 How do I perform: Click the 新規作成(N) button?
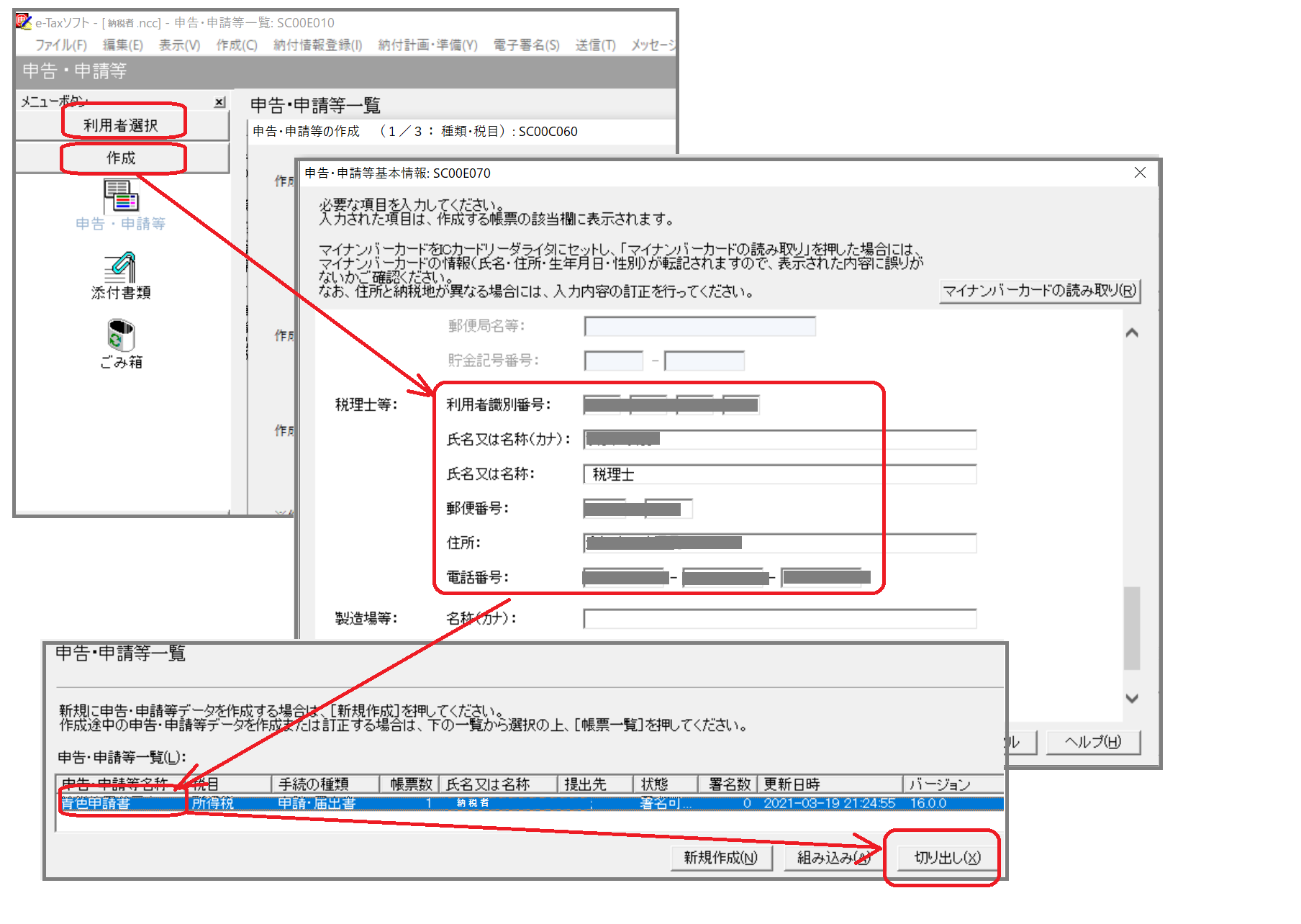click(x=721, y=857)
